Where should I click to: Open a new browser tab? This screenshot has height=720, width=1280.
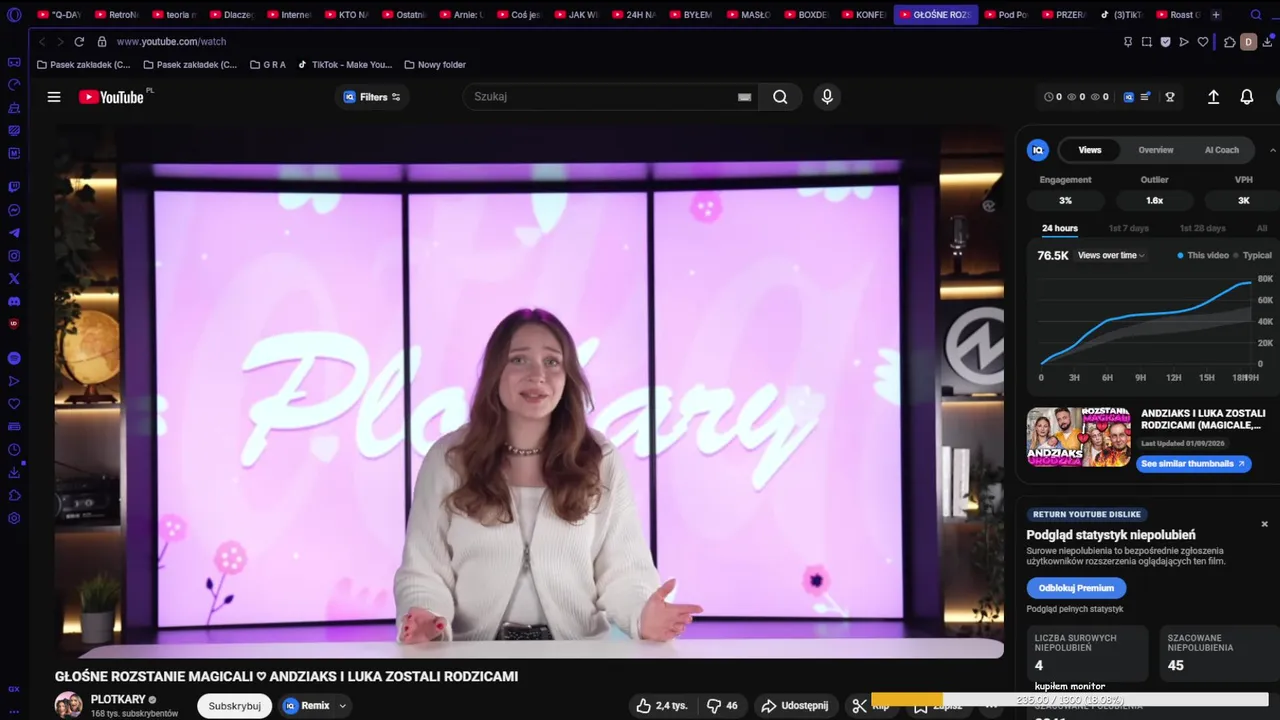(x=1216, y=15)
